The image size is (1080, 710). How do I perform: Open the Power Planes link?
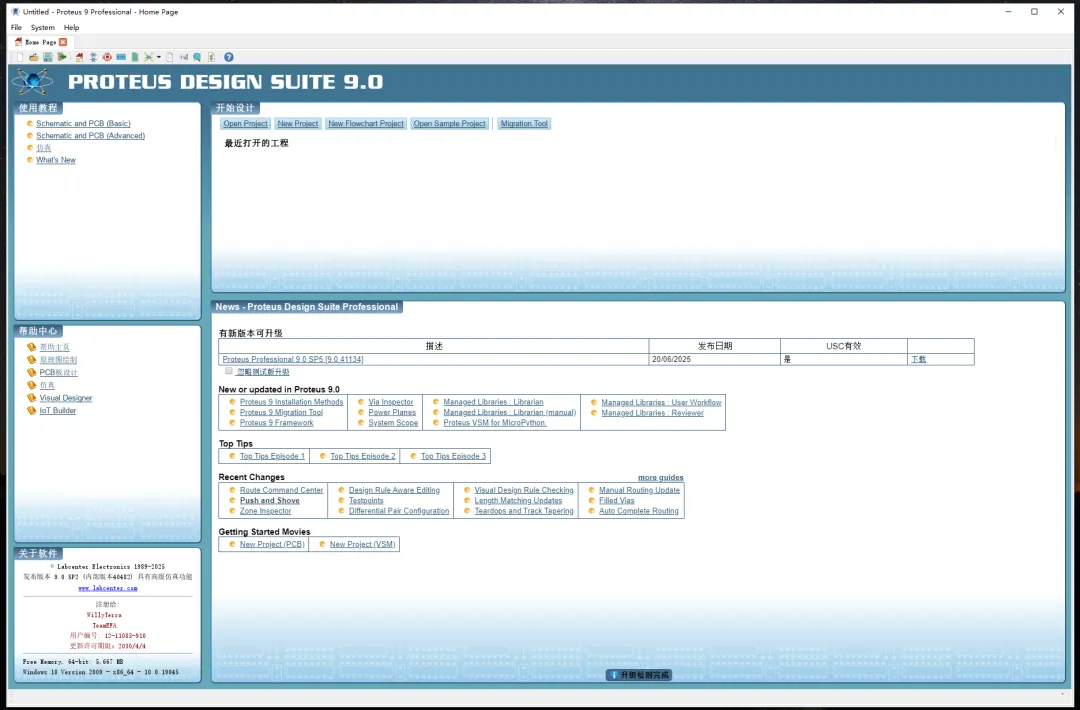(x=392, y=413)
